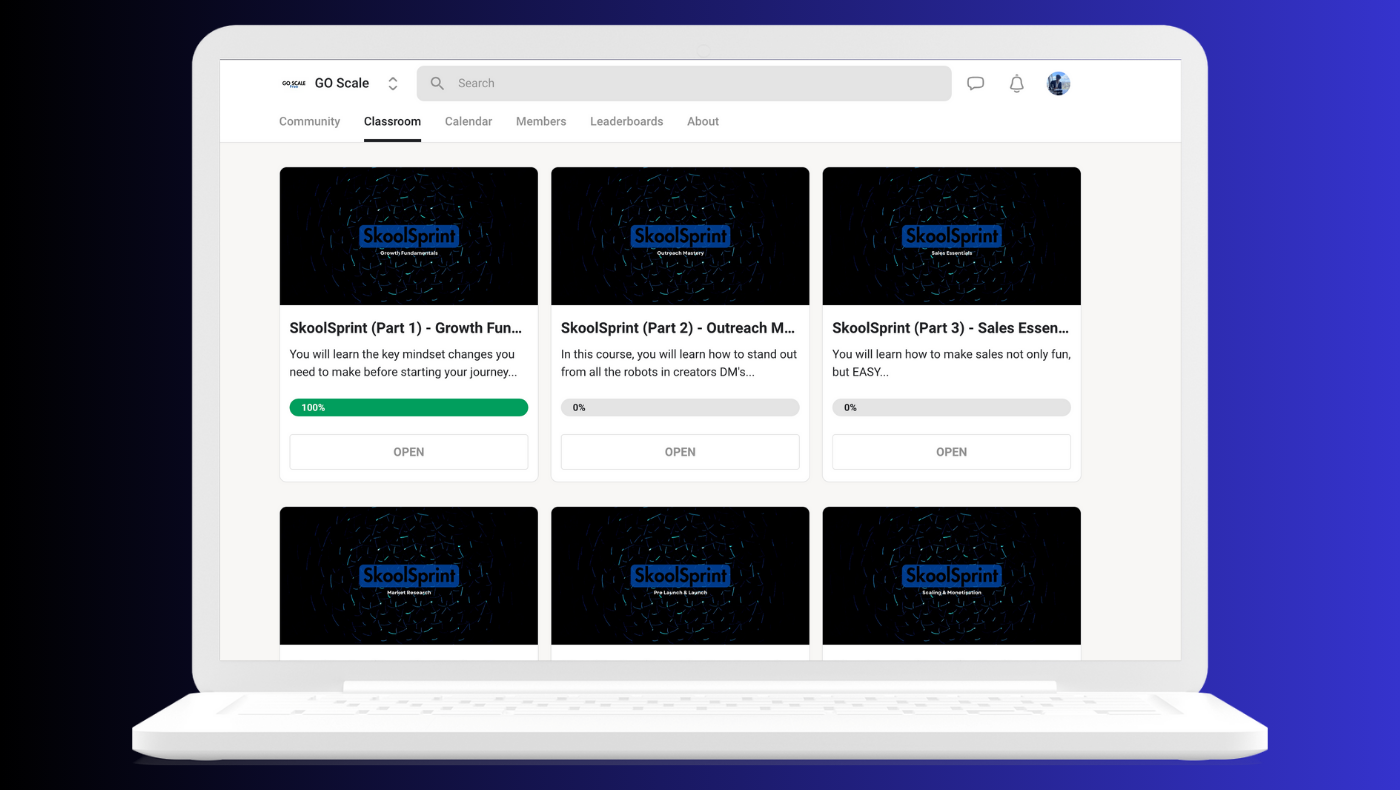Screen dimensions: 1400x790
Task: Click the search magnifier icon
Action: (437, 84)
